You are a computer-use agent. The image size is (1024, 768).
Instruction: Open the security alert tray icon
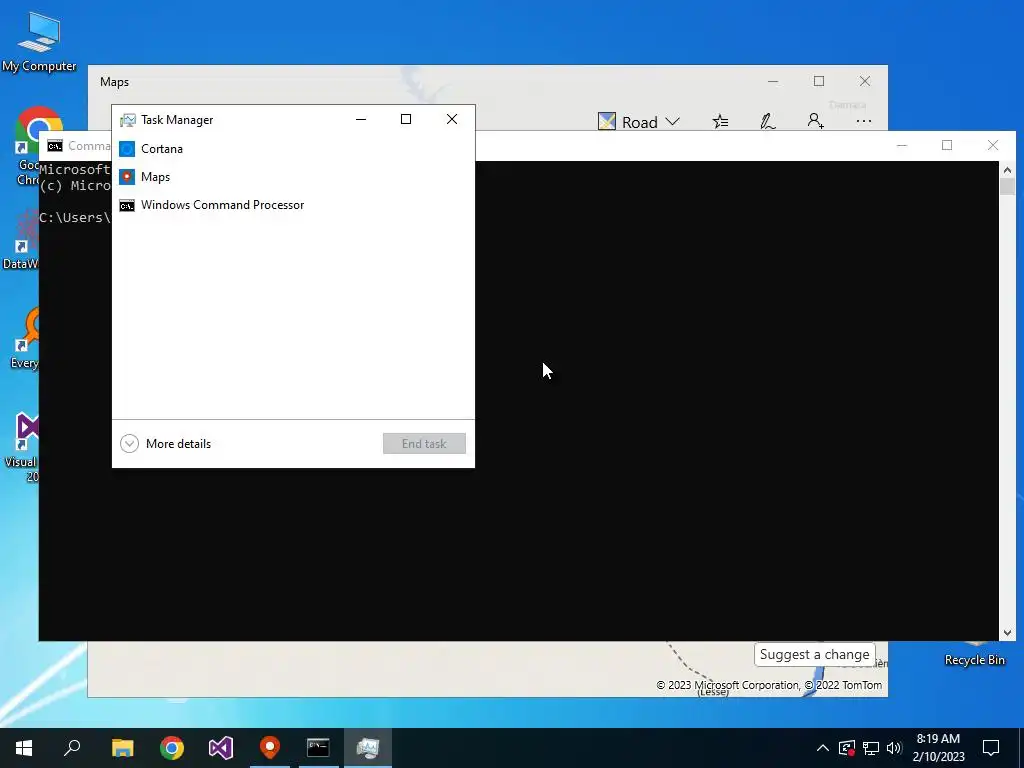coord(847,748)
